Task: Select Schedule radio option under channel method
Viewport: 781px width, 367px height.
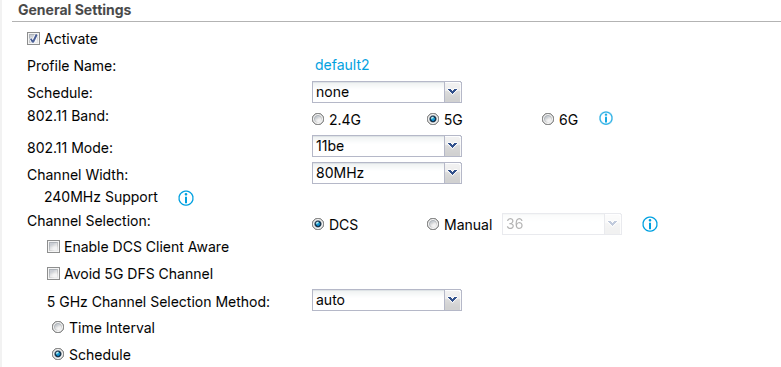Action: pos(58,355)
